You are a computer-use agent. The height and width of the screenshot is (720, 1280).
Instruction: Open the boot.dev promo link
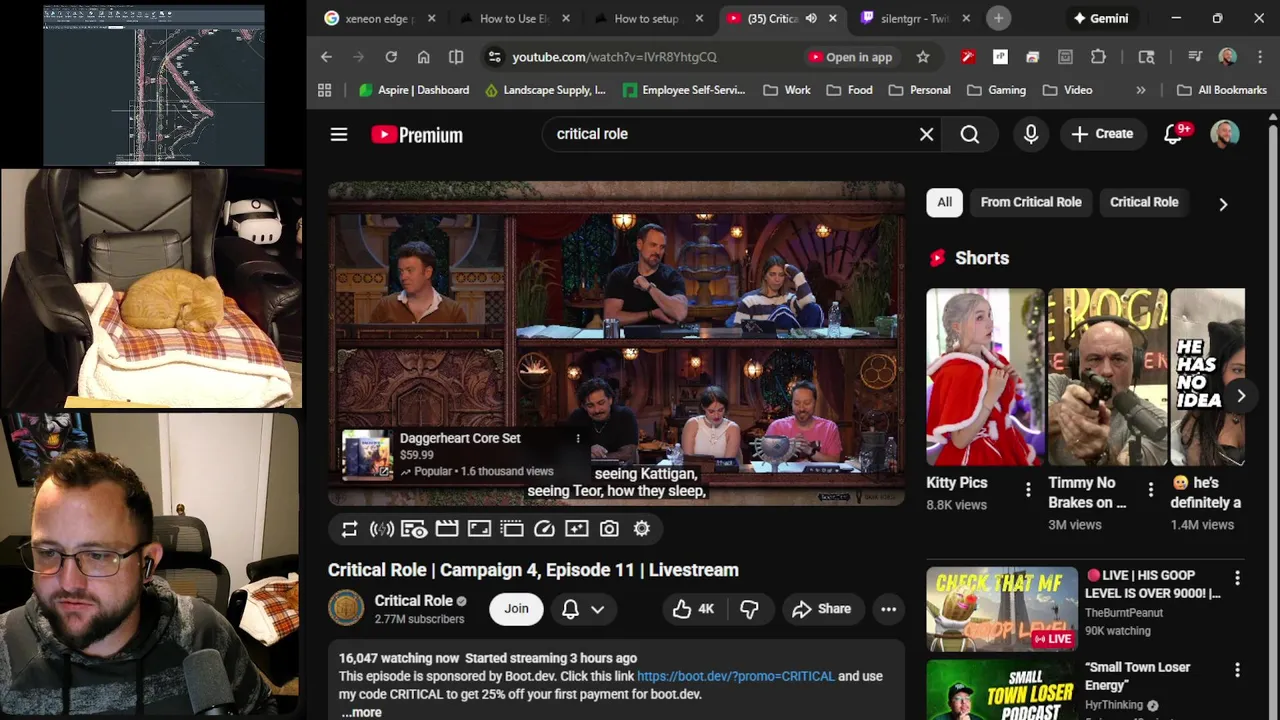point(735,676)
